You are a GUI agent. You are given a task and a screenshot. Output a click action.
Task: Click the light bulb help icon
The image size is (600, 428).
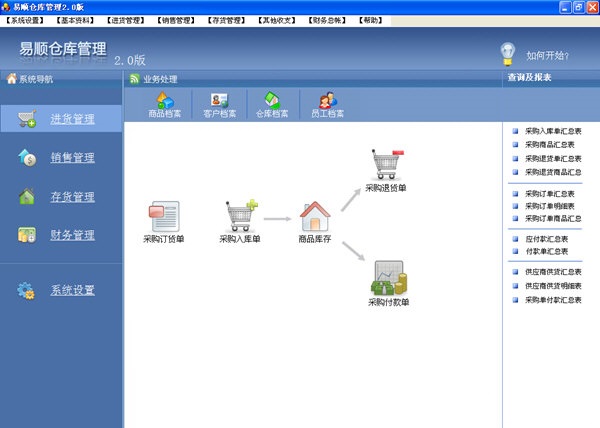click(x=508, y=54)
